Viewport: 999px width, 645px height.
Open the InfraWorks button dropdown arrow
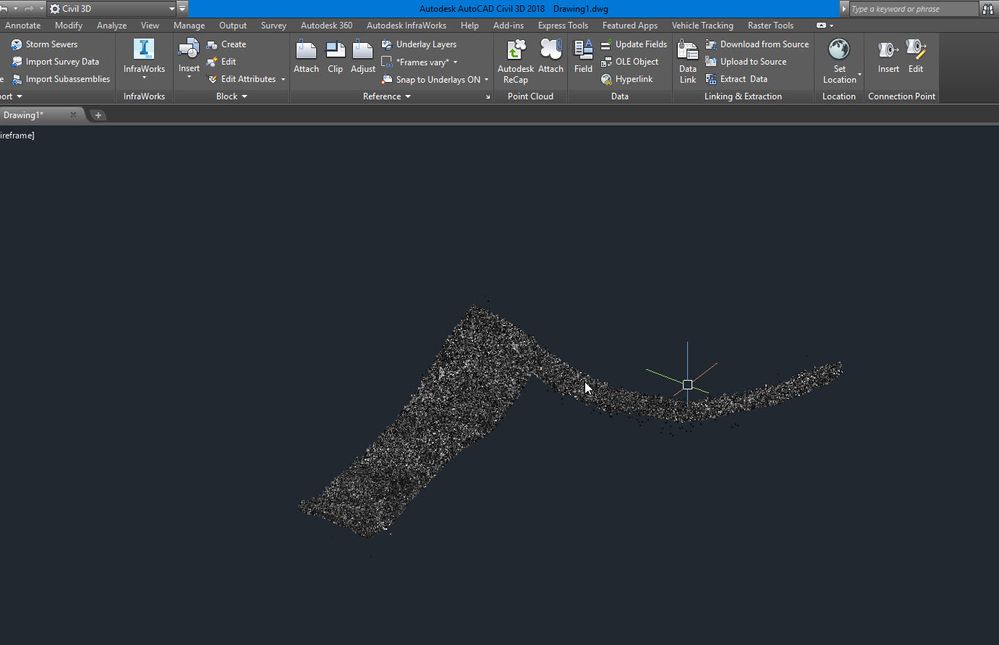coord(144,78)
